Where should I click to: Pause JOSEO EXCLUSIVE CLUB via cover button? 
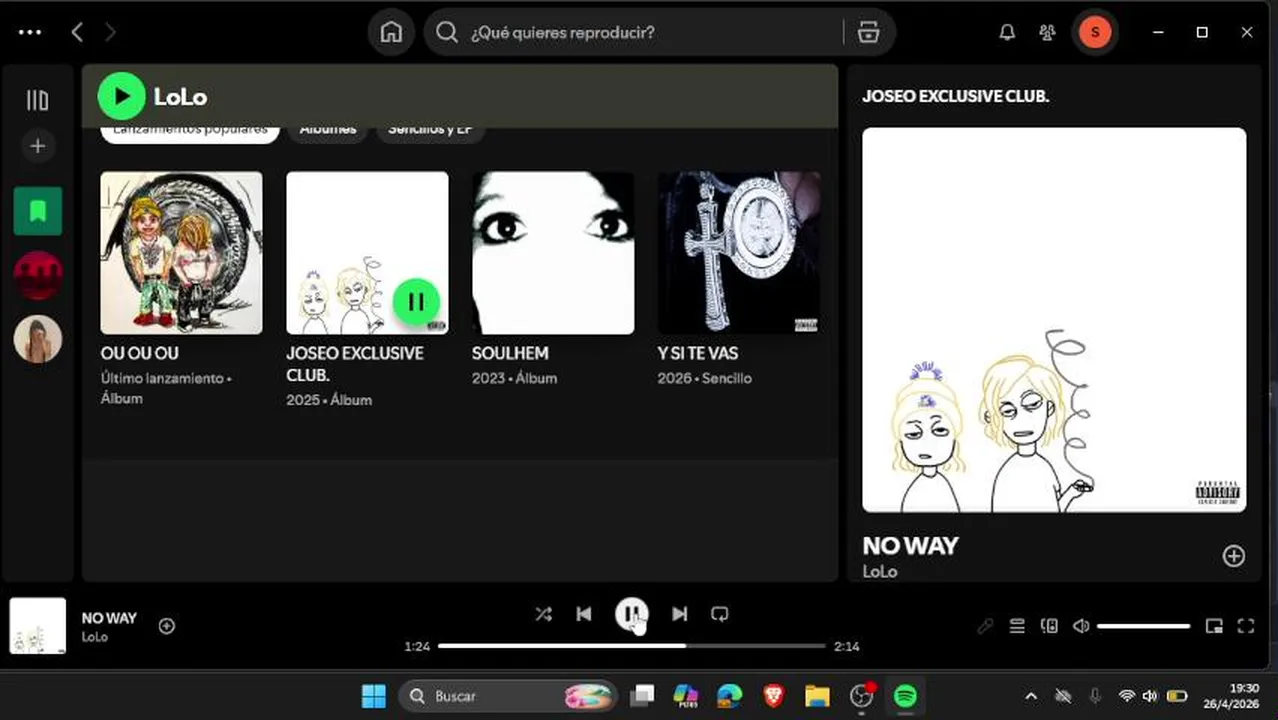[416, 302]
